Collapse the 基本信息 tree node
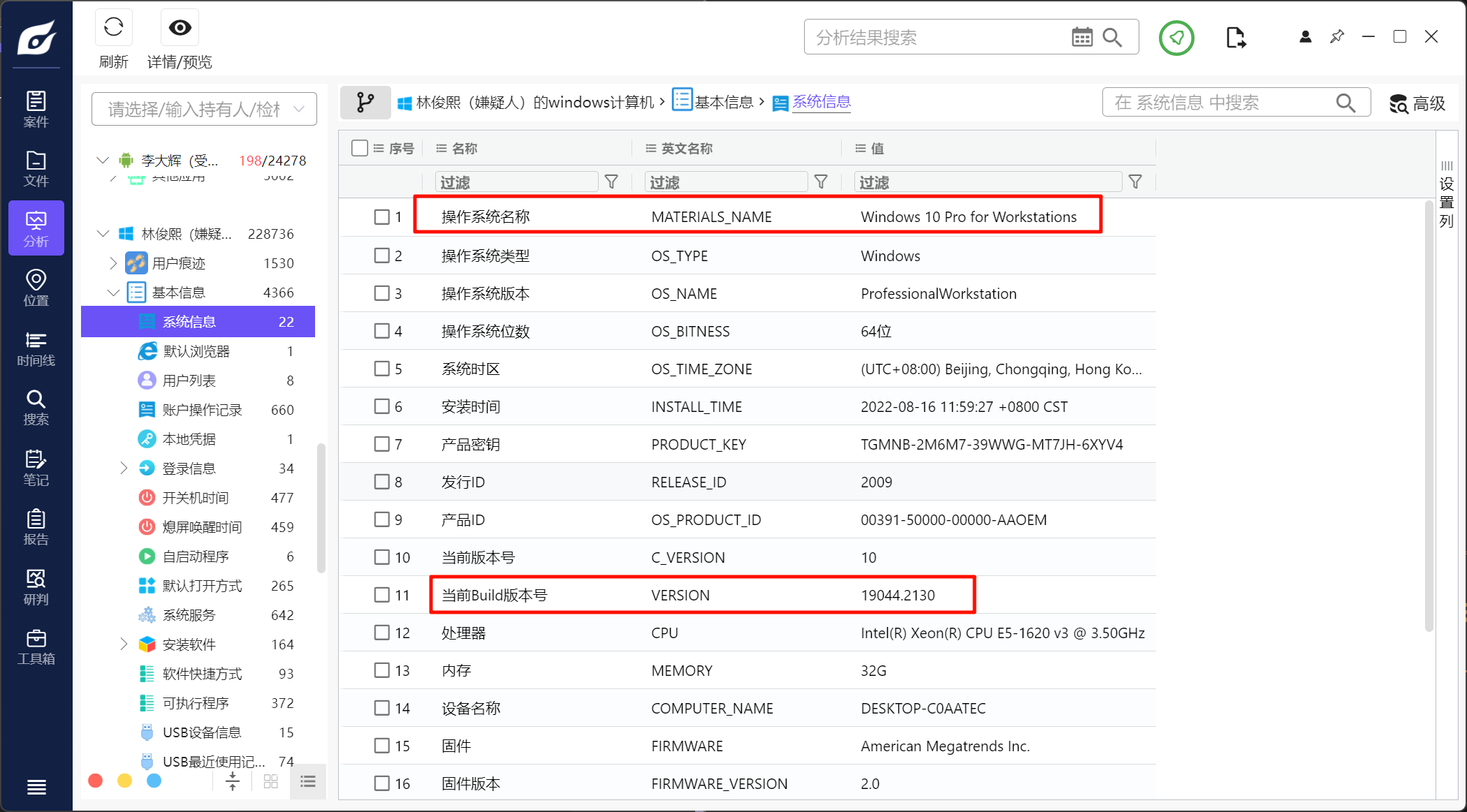This screenshot has width=1467, height=812. point(113,293)
